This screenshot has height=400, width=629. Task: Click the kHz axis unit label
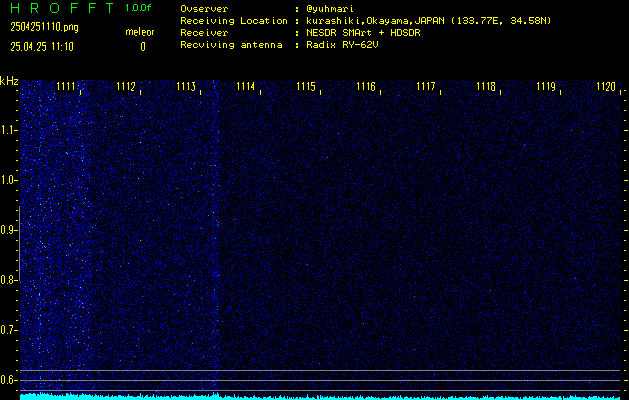point(9,81)
